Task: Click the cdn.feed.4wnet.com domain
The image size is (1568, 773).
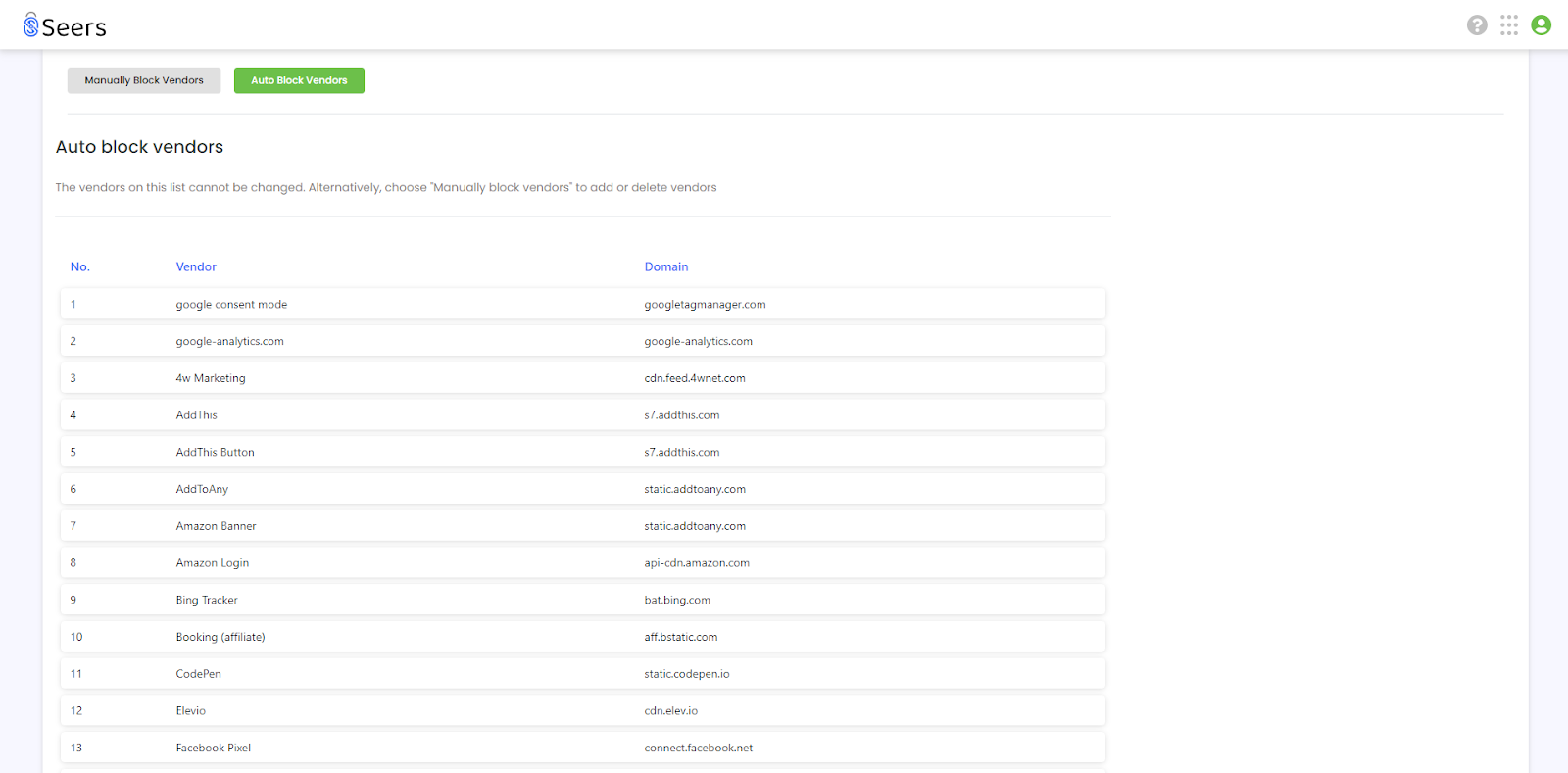Action: click(x=695, y=378)
